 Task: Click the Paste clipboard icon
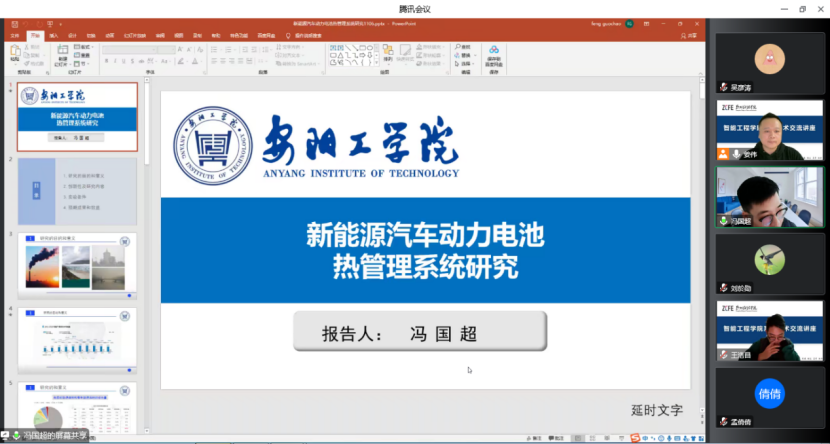tap(15, 51)
